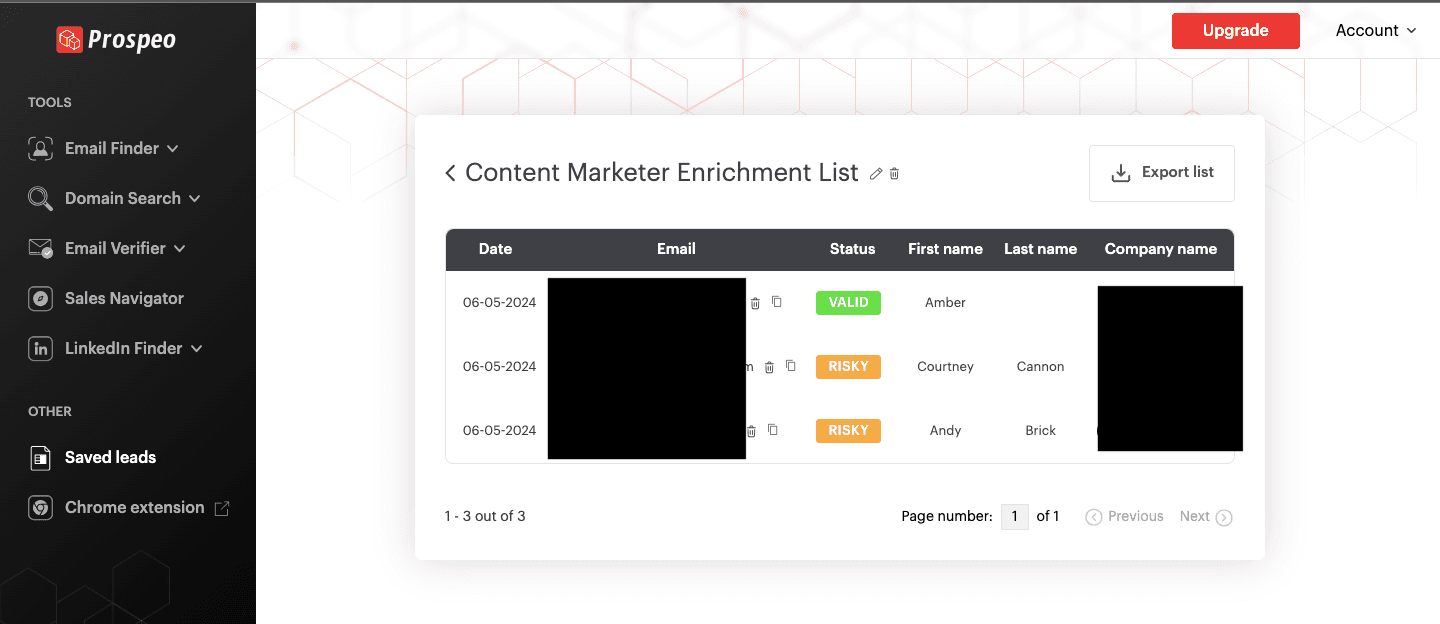Copy the email in Courtney's row
Viewport: 1440px width, 624px height.
click(790, 366)
